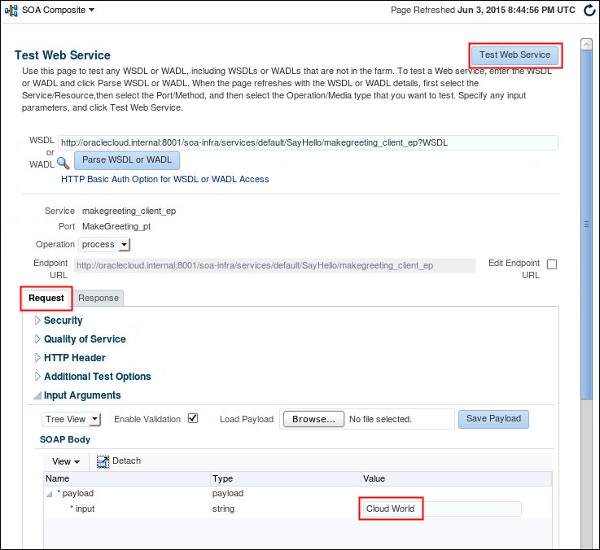Viewport: 600px width, 550px height.
Task: Open HTTP Basic Auth Option link
Action: (x=165, y=180)
